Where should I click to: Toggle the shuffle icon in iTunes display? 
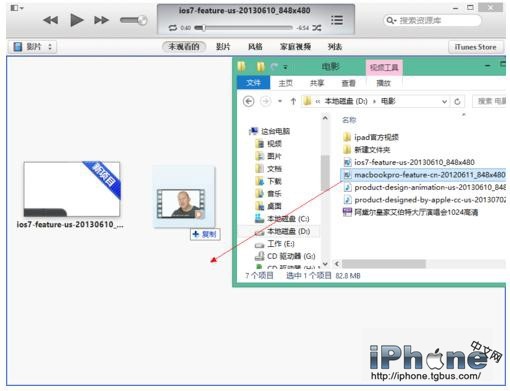point(317,28)
